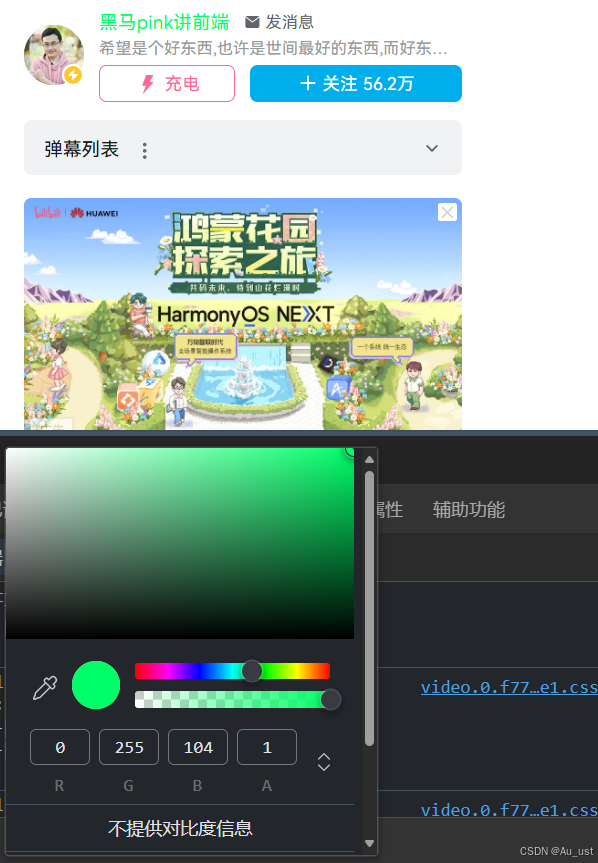The width and height of the screenshot is (598, 863).
Task: Click the alpha opacity slider handle
Action: tap(331, 700)
